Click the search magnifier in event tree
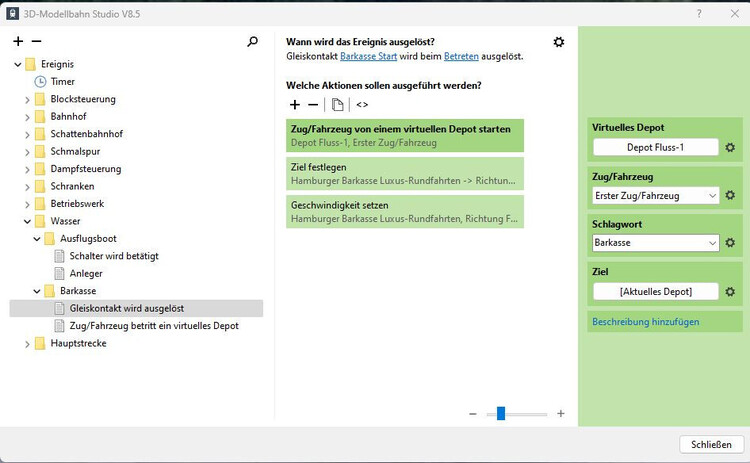 coord(253,42)
